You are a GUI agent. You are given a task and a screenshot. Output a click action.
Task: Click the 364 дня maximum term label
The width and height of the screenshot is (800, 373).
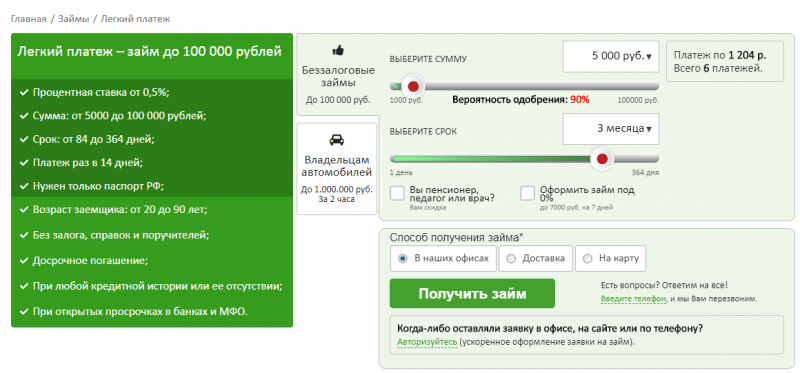[645, 172]
